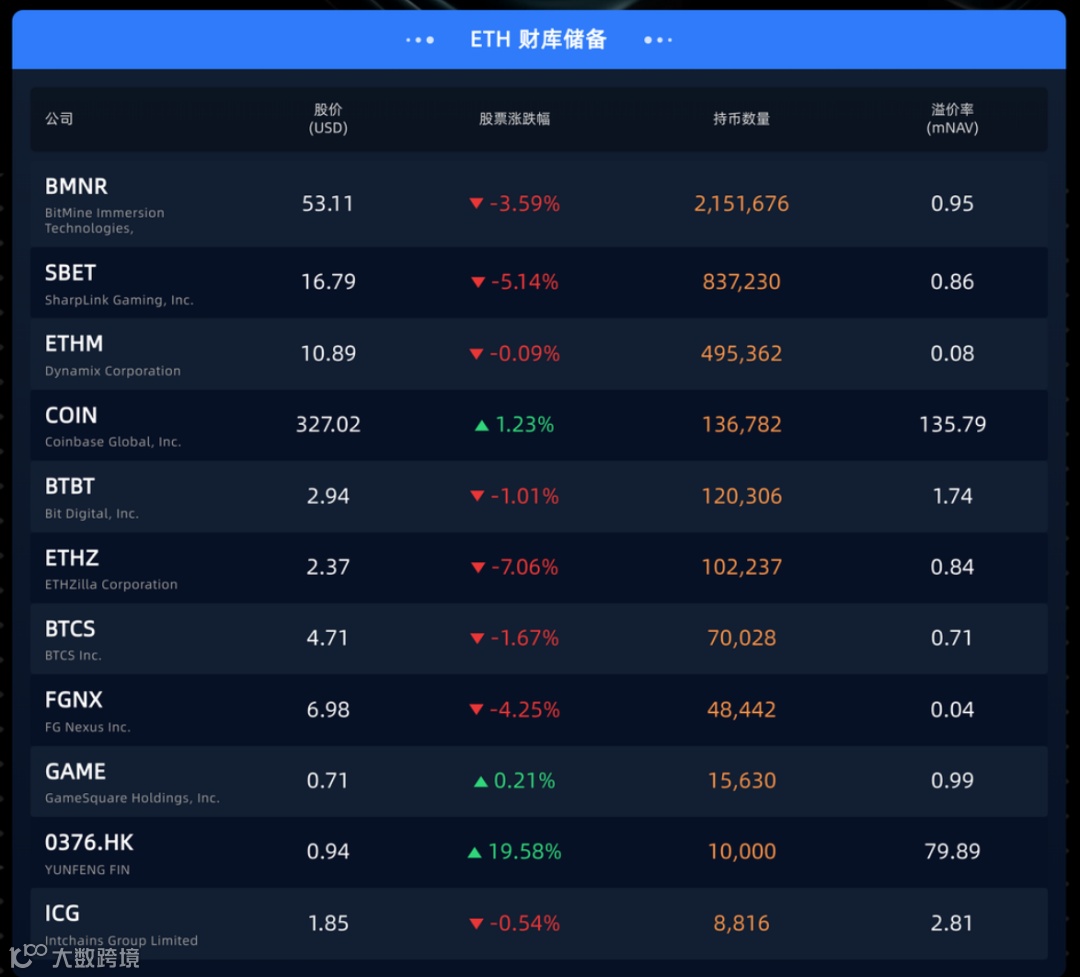The image size is (1080, 977).
Task: Click FGNX mNAV value 0.04
Action: pyautogui.click(x=952, y=709)
